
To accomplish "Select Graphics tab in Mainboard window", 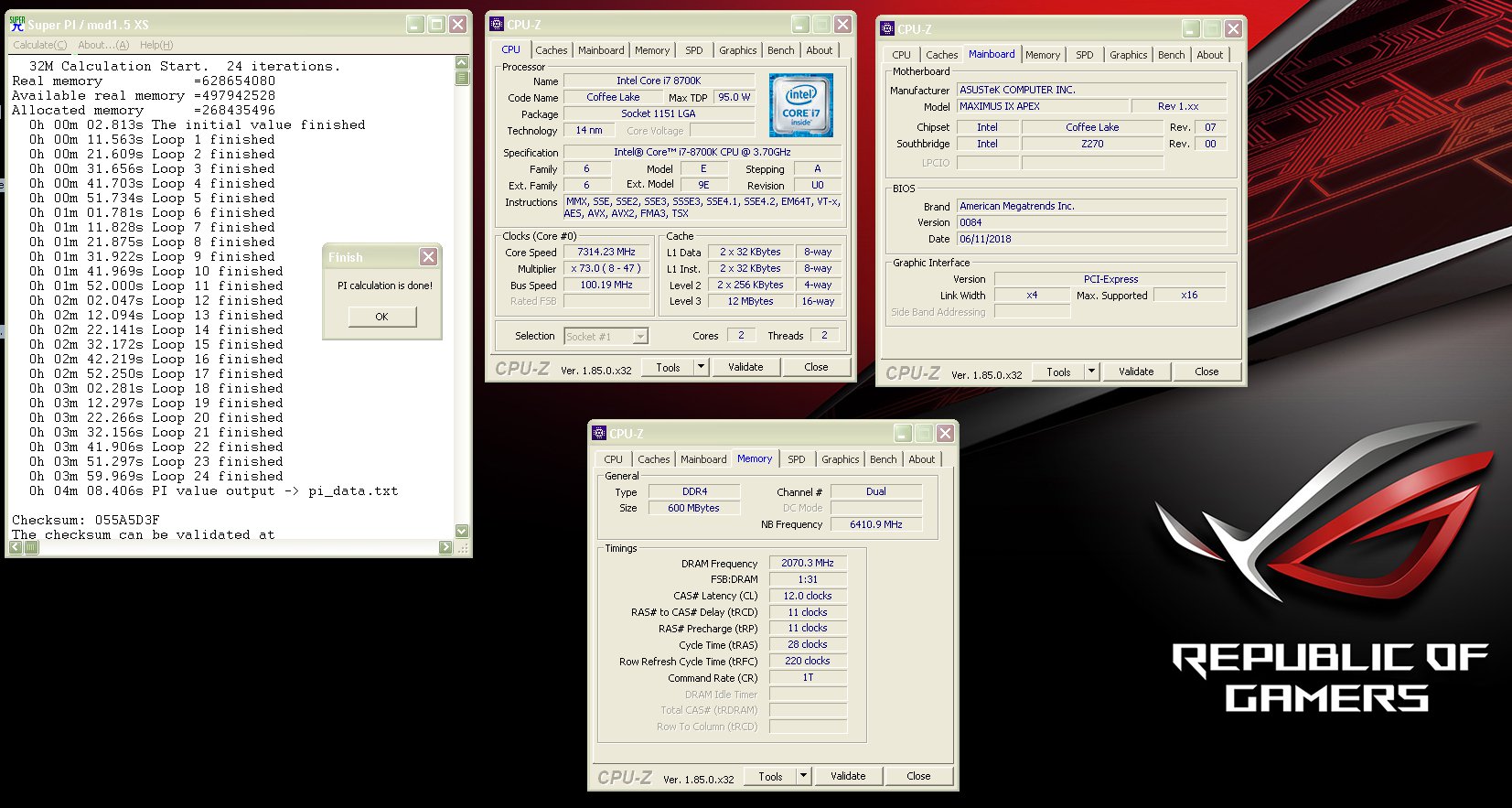I will pyautogui.click(x=1128, y=55).
